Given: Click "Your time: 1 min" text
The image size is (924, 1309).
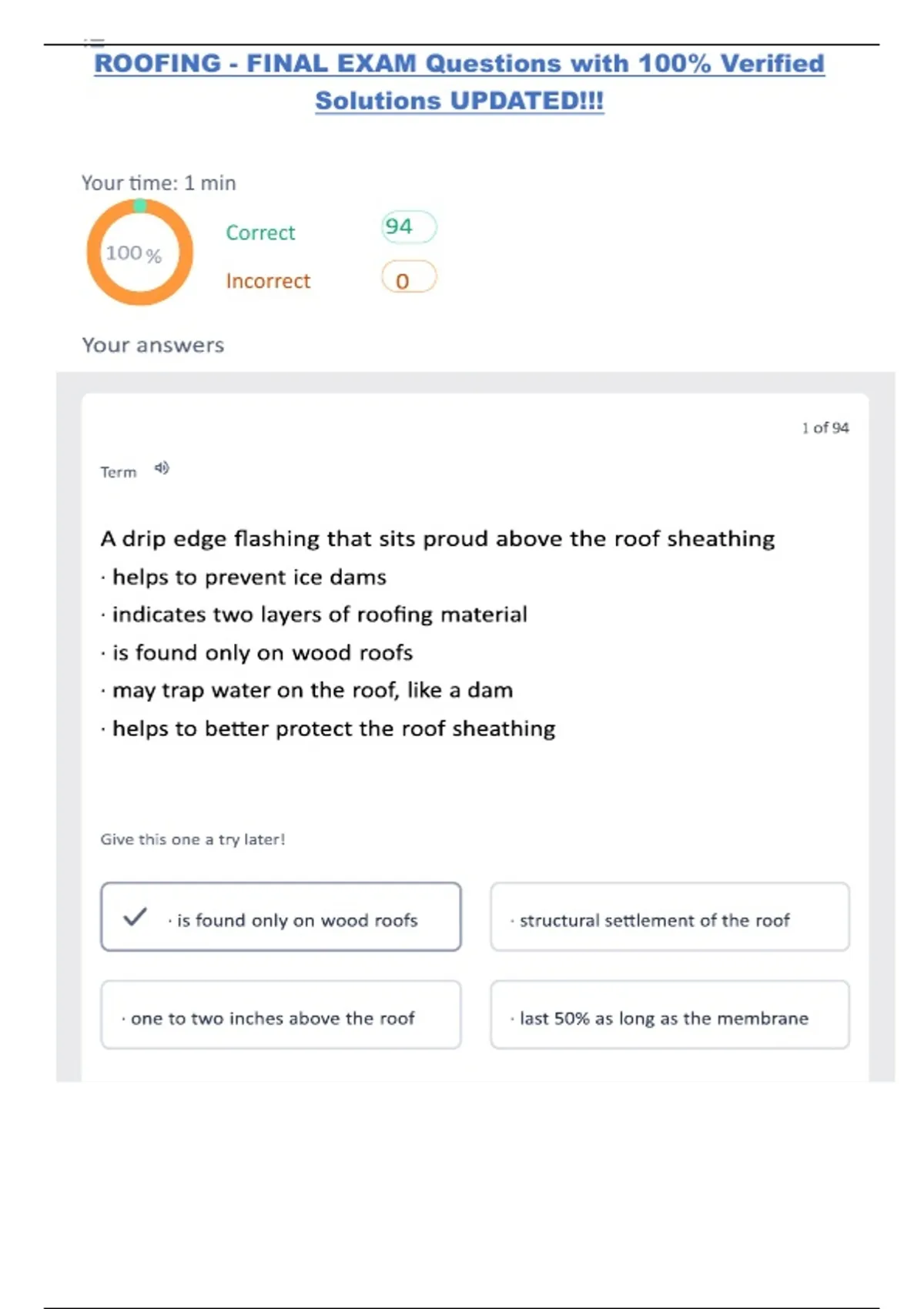Looking at the screenshot, I should click(x=159, y=183).
